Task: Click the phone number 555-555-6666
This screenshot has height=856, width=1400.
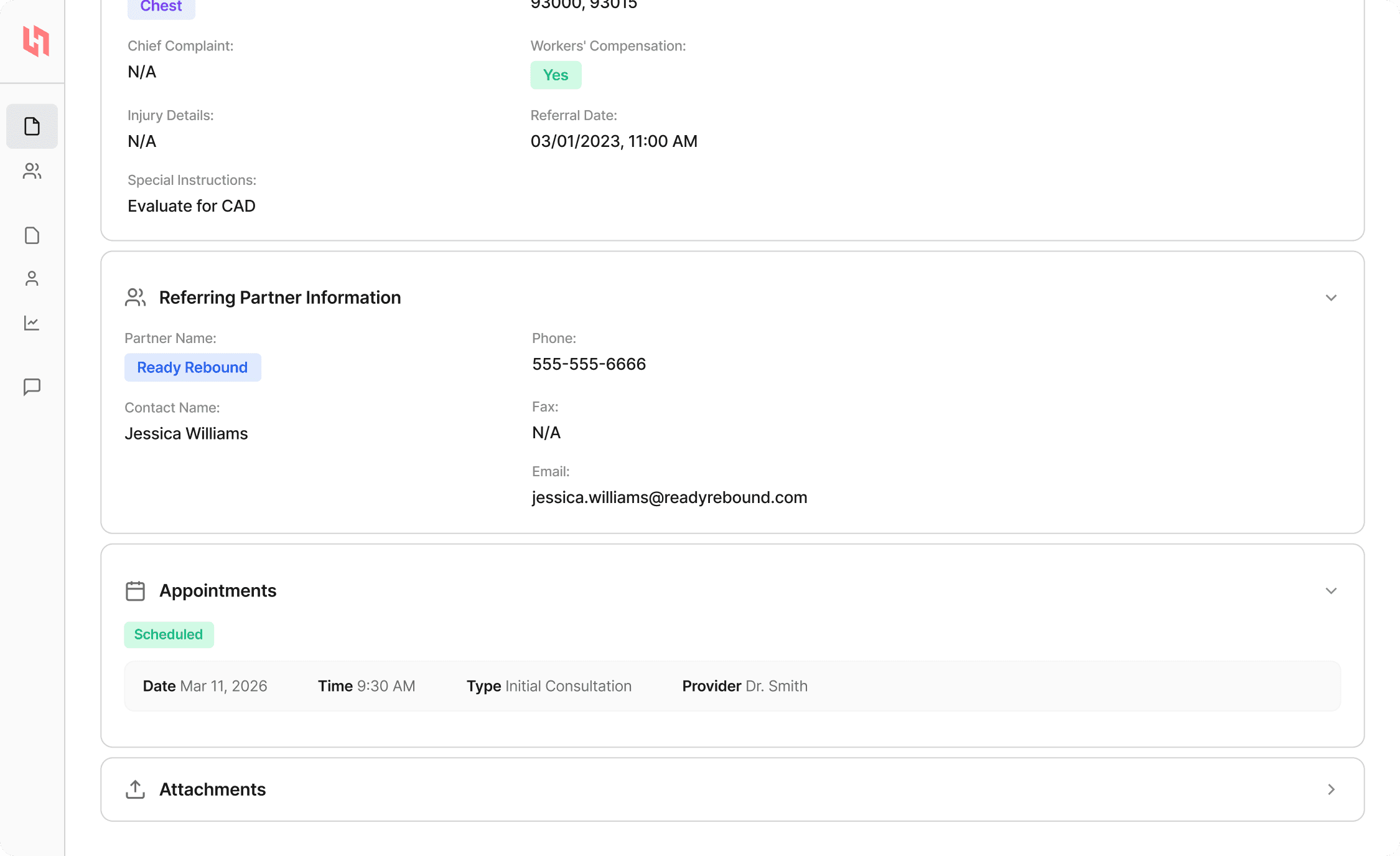Action: tap(589, 364)
